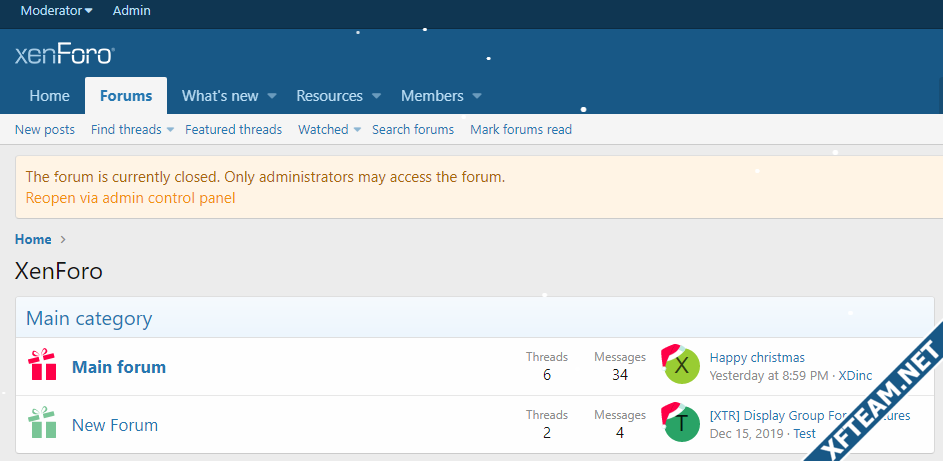Open the Main category heading link

(89, 318)
